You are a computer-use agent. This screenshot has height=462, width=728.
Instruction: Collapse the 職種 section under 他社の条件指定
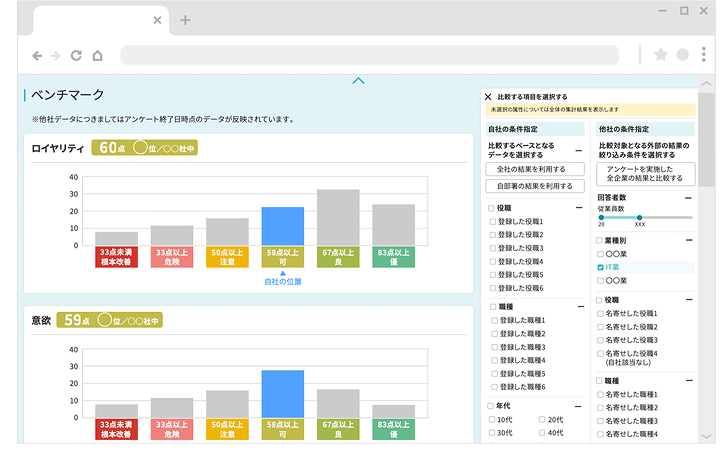click(x=689, y=380)
